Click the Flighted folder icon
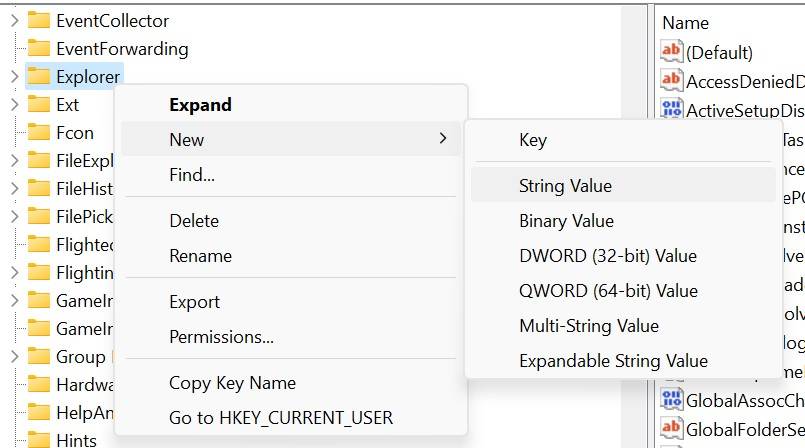 coord(39,244)
